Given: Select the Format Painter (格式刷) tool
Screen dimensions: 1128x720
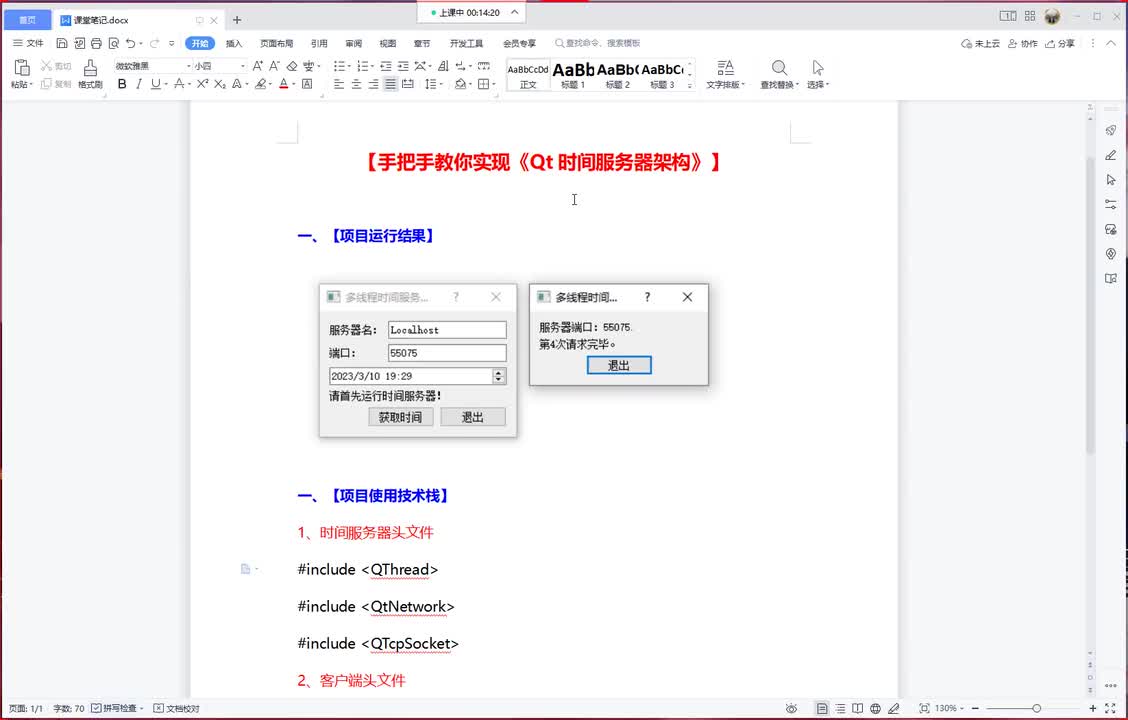Looking at the screenshot, I should click(x=90, y=74).
